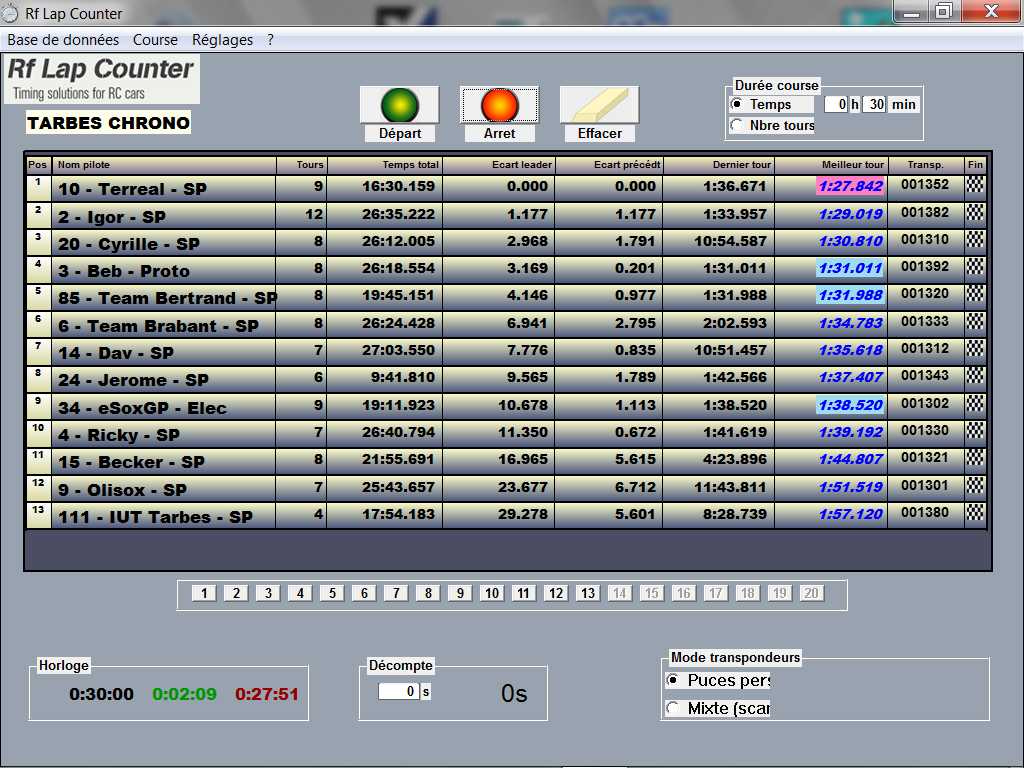Viewport: 1024px width, 768px height.
Task: Click checkered flag icon for Terreal row
Action: 975,185
